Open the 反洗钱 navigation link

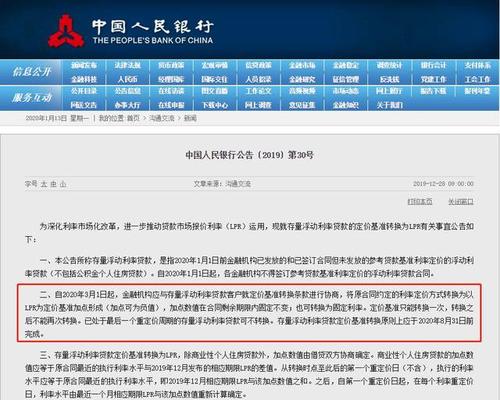pyautogui.click(x=389, y=79)
